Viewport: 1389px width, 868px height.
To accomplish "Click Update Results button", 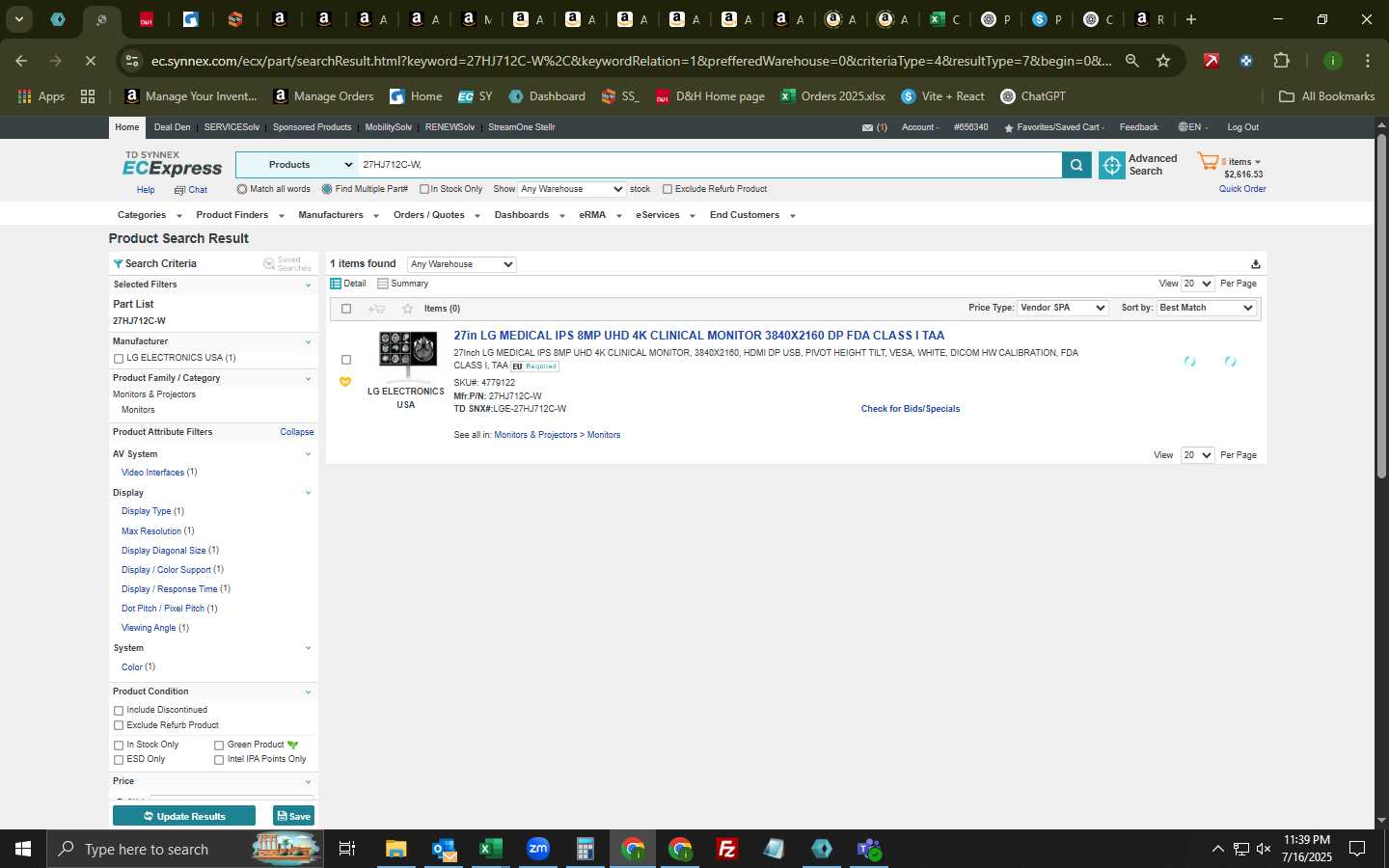I will click(184, 817).
